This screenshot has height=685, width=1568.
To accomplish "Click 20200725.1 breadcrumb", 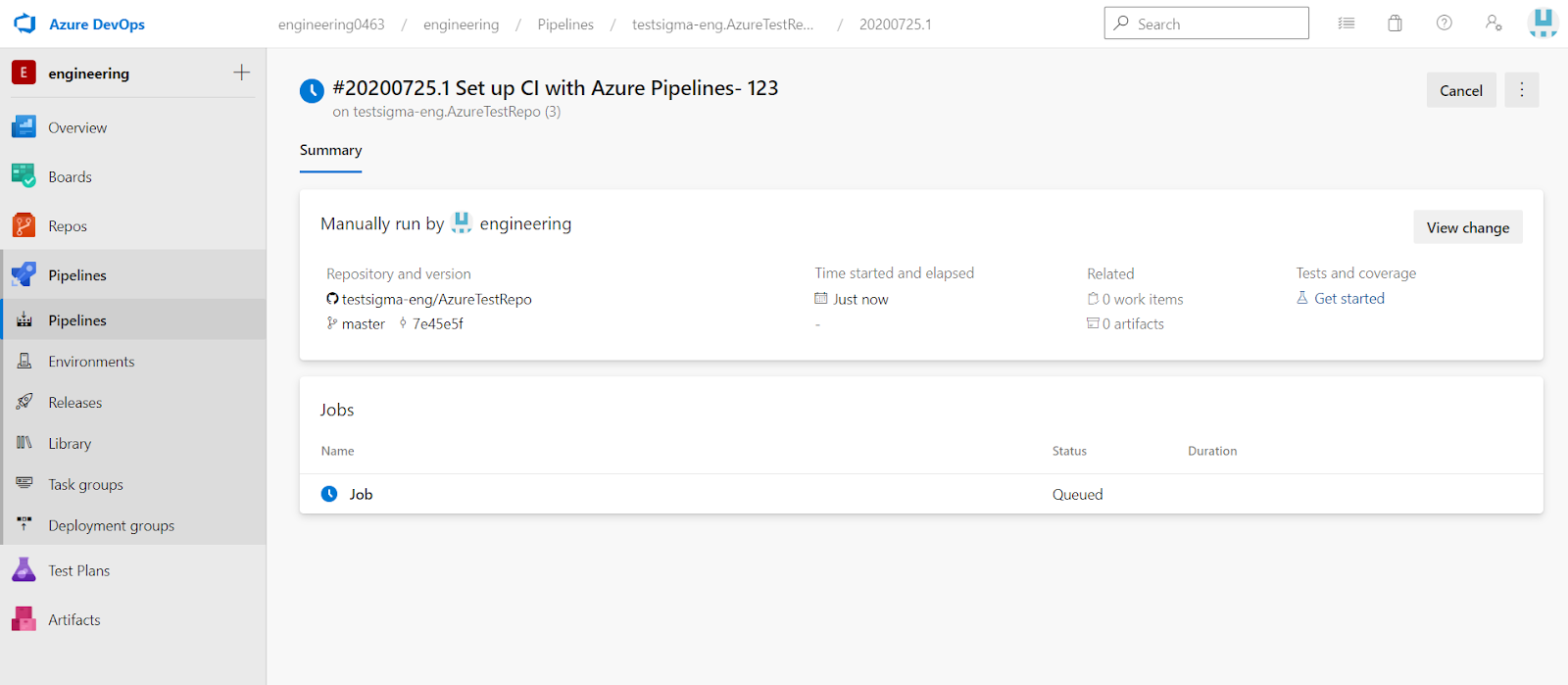I will 896,24.
